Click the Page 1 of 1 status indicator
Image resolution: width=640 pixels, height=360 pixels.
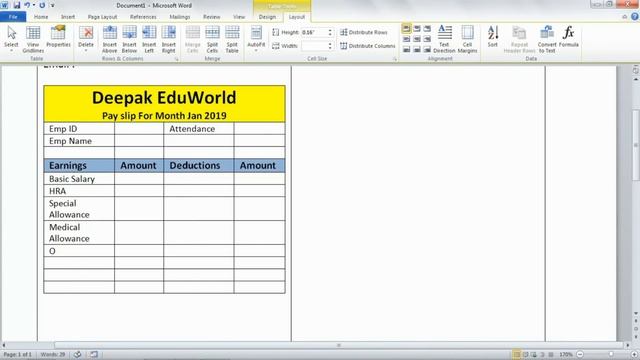pyautogui.click(x=17, y=354)
